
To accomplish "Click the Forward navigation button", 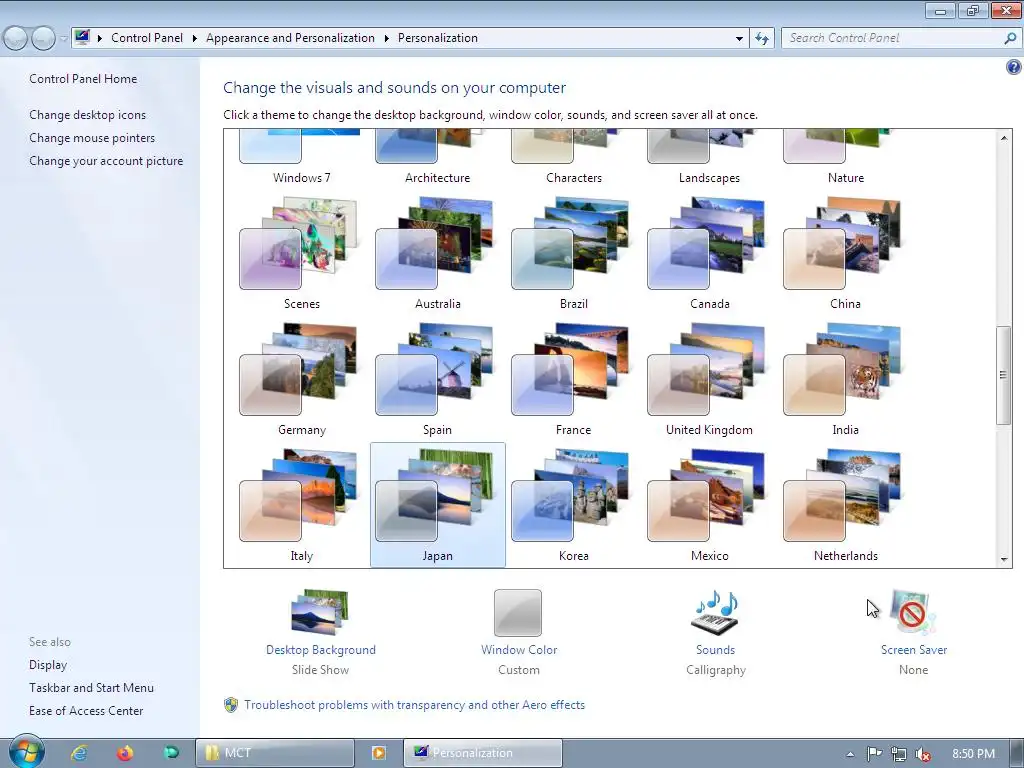I will [x=43, y=39].
